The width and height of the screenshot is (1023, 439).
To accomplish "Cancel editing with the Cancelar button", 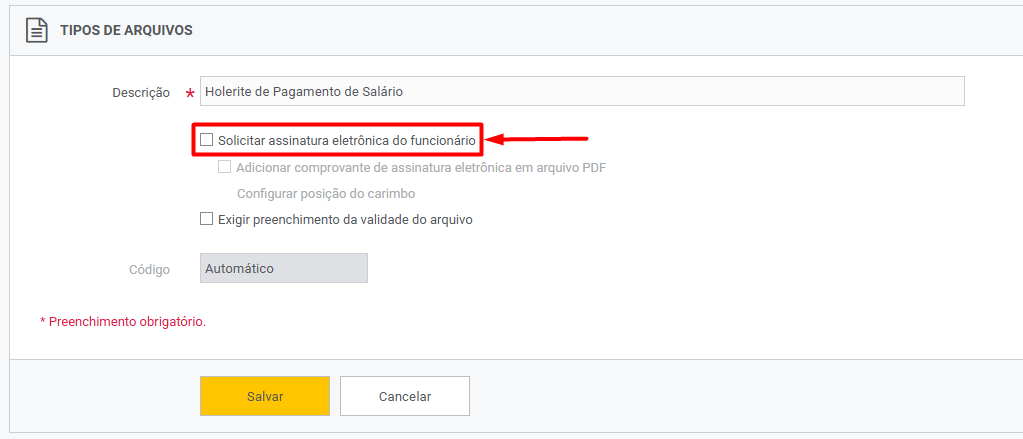I will pyautogui.click(x=405, y=396).
